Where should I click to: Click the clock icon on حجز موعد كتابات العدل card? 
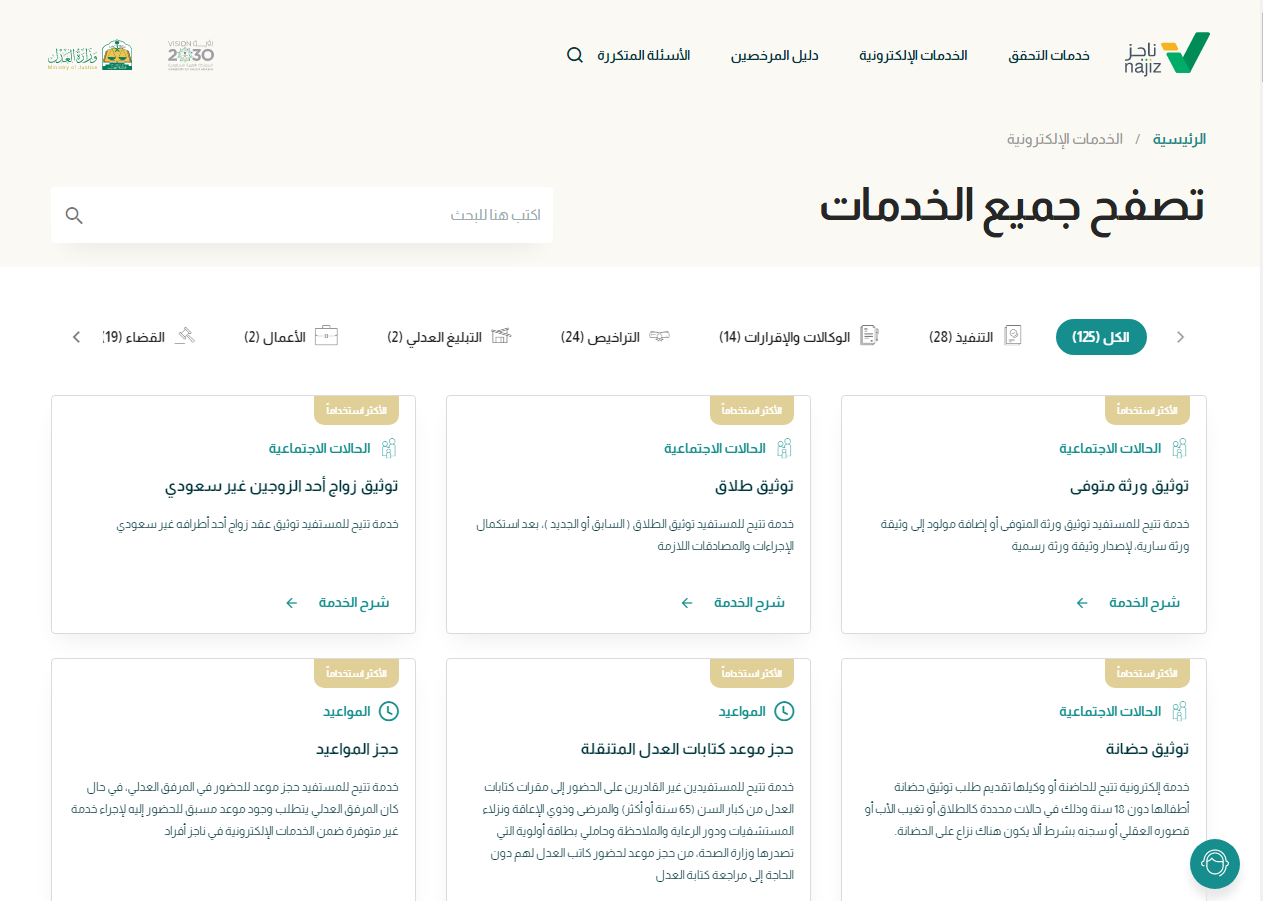coord(785,711)
